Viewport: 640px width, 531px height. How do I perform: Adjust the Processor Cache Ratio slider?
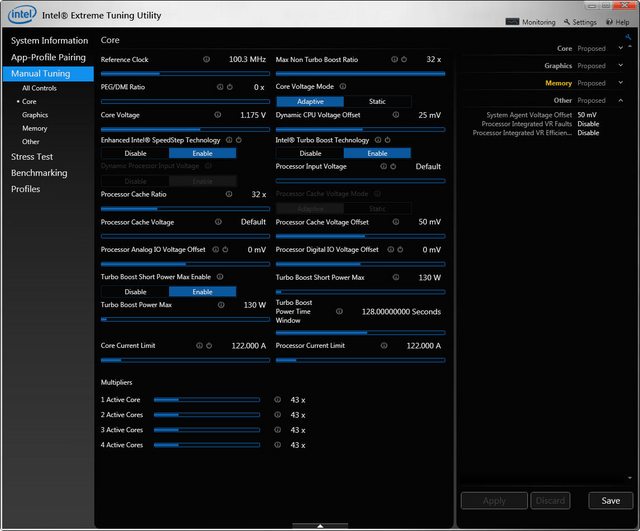click(185, 209)
